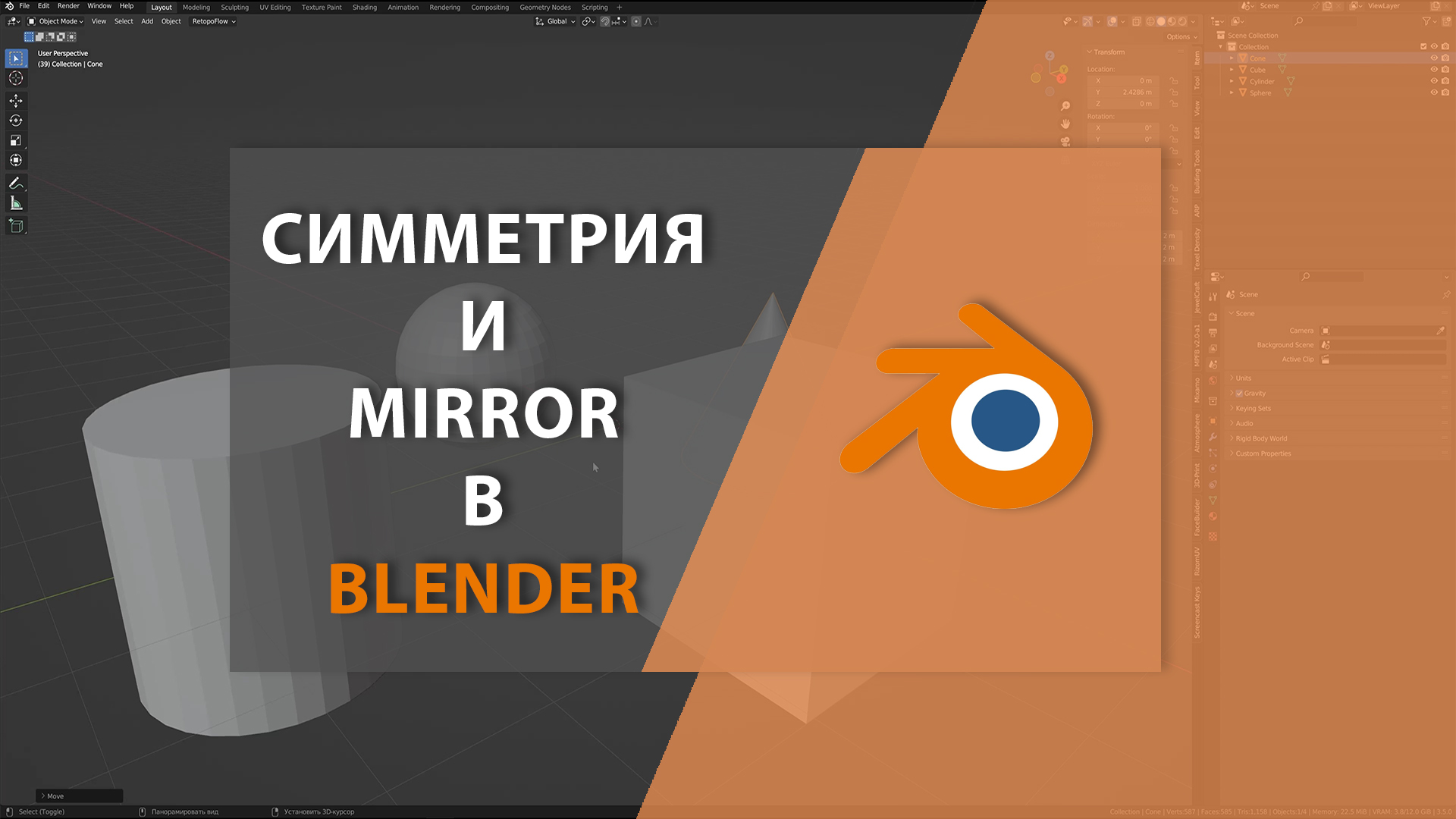1456x819 pixels.
Task: Click the Rotate tool icon
Action: (x=15, y=118)
